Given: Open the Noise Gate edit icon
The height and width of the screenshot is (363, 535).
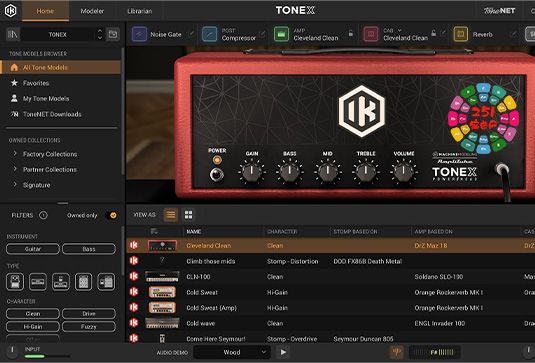Looking at the screenshot, I should click(191, 34).
